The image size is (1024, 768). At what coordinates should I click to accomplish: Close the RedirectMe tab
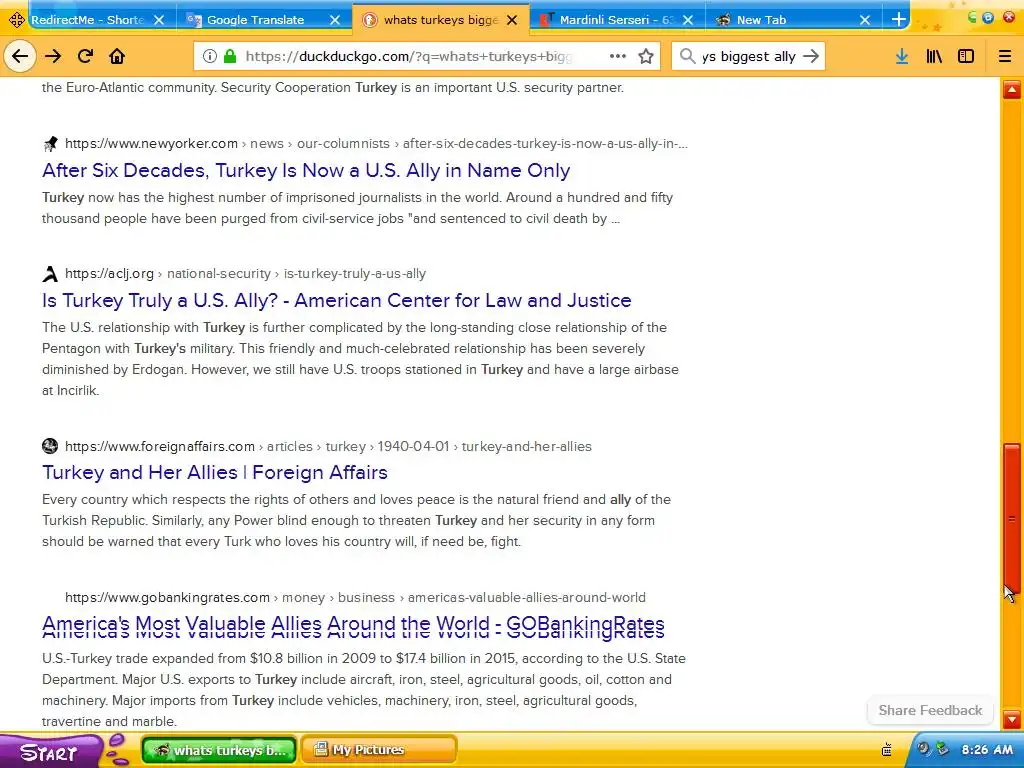click(159, 20)
